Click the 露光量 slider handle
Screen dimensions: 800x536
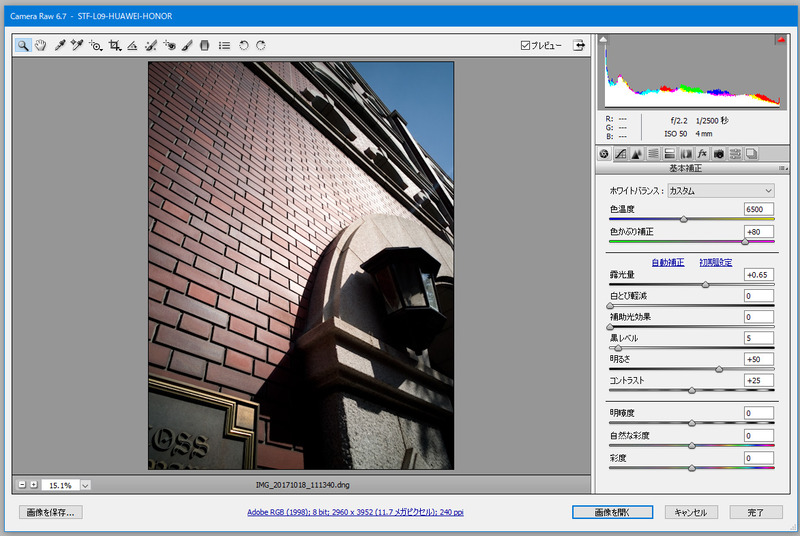(x=705, y=285)
